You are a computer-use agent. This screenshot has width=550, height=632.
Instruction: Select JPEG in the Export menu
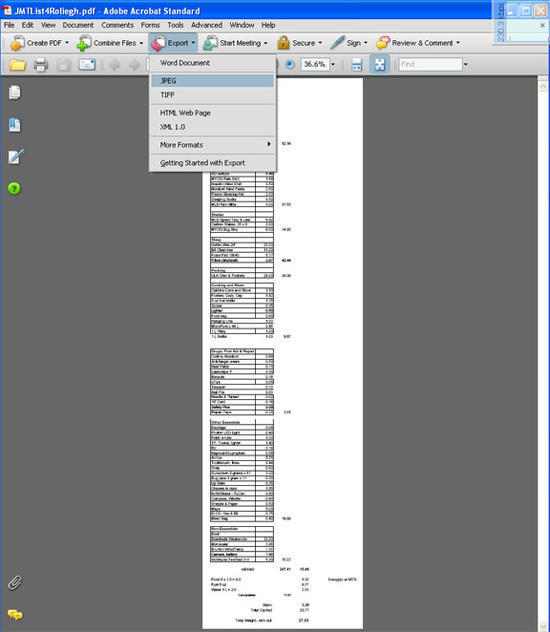coord(212,81)
